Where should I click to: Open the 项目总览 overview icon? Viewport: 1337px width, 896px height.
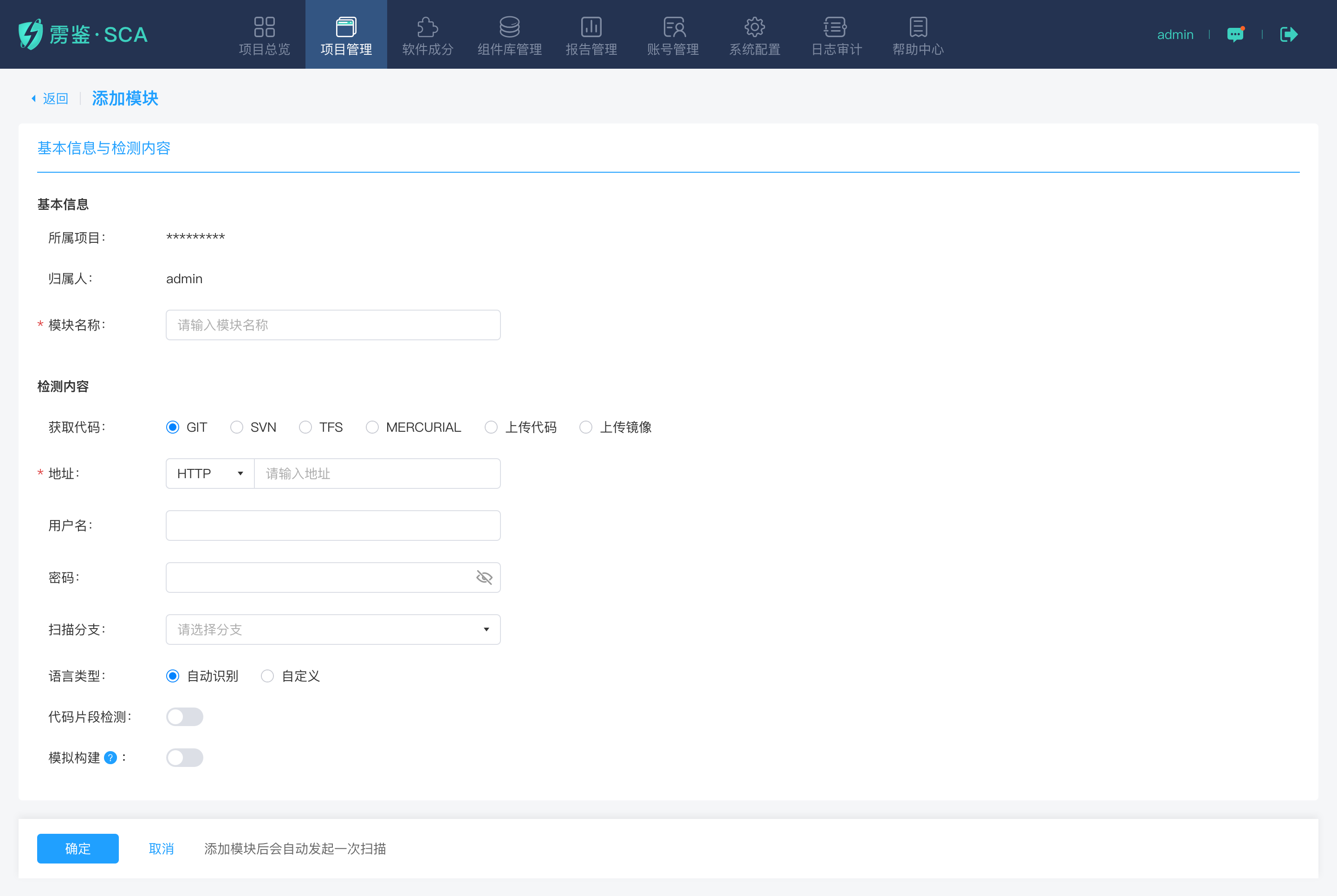pos(264,27)
